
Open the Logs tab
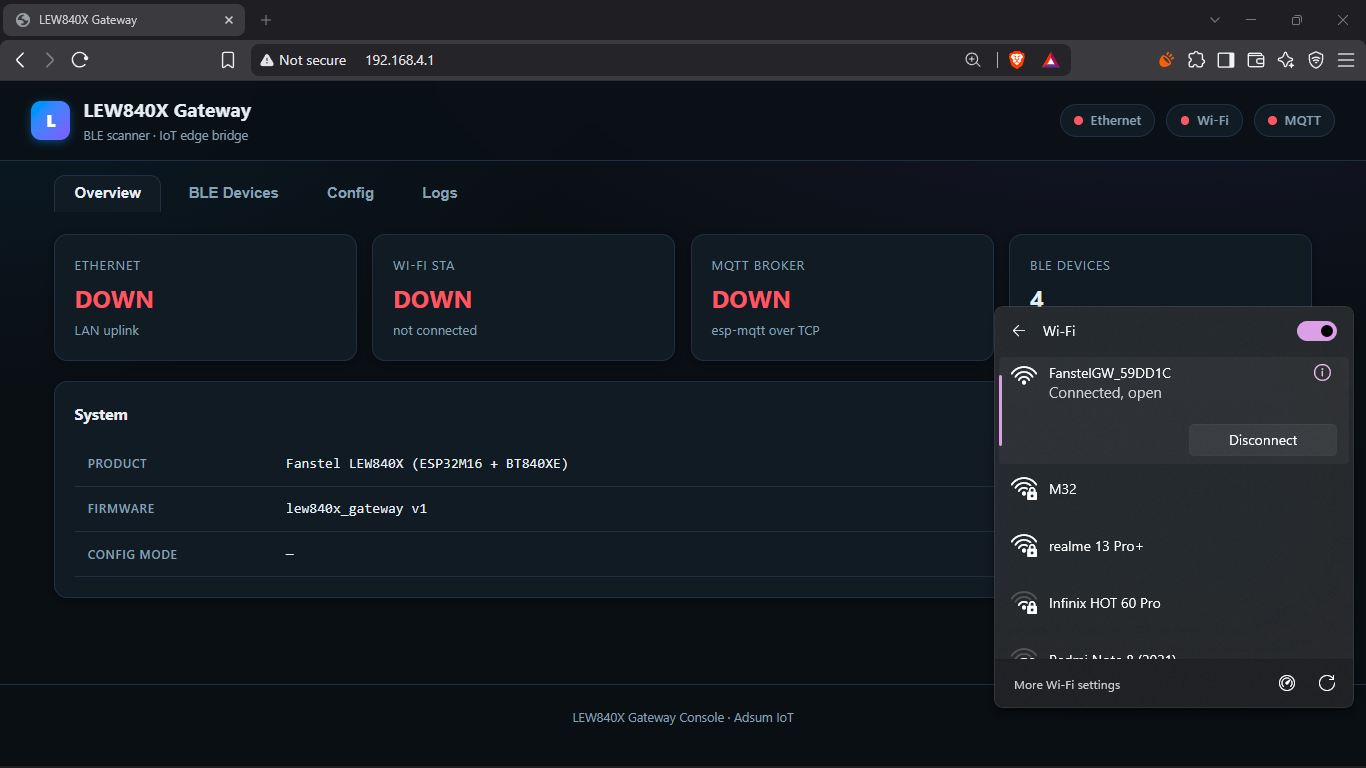click(x=440, y=193)
